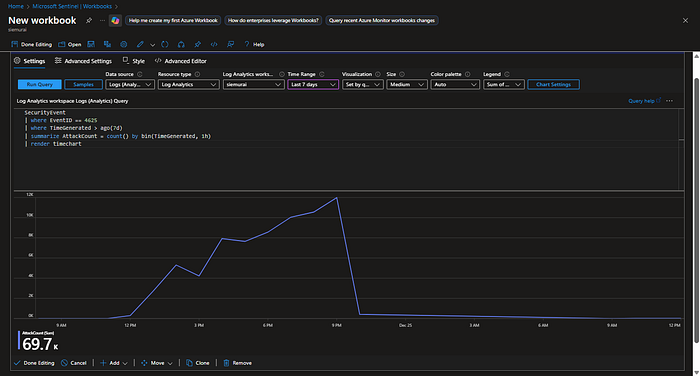Click the Visualization info icon
Viewport: 700px width, 376px height.
click(378, 74)
